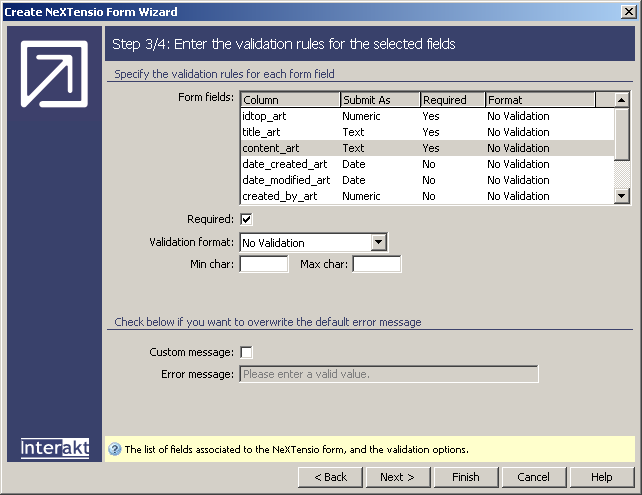This screenshot has height=495, width=642.
Task: Select the content_art field row
Action: (x=427, y=148)
